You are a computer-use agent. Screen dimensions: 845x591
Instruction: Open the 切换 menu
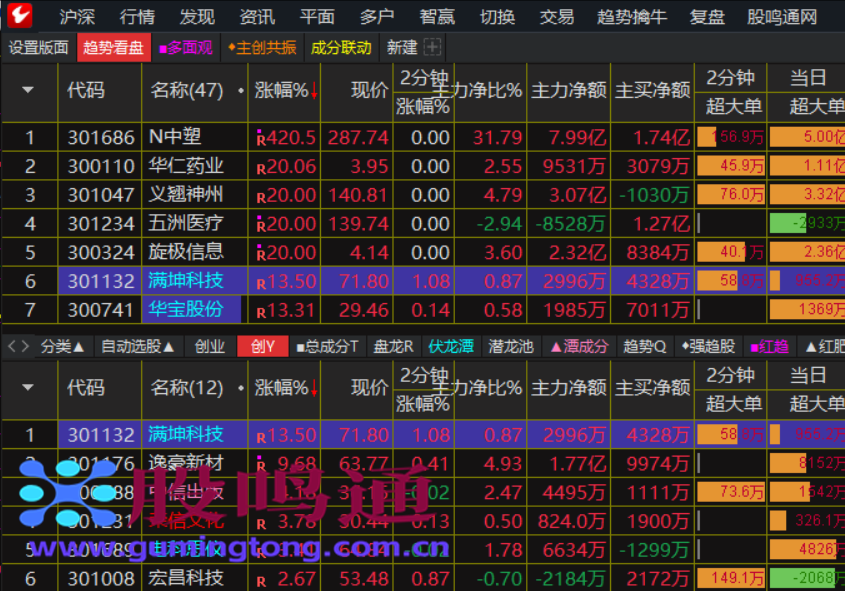click(497, 17)
